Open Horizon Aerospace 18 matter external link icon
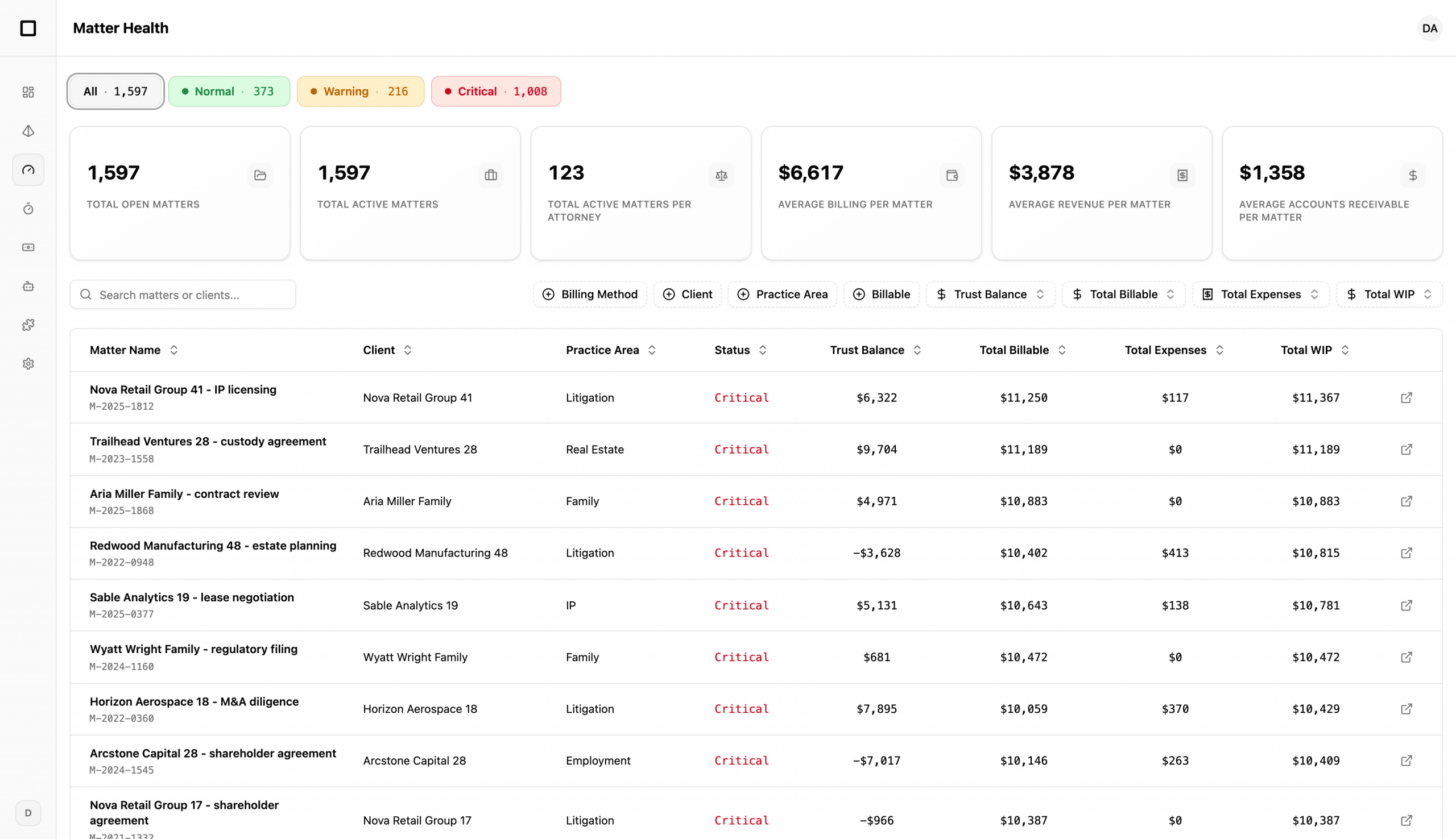 [x=1407, y=709]
